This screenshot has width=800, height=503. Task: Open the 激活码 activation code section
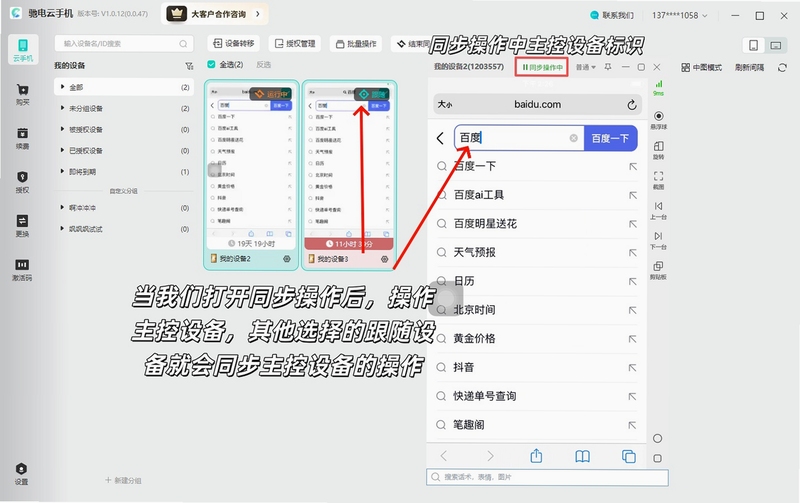click(x=22, y=270)
